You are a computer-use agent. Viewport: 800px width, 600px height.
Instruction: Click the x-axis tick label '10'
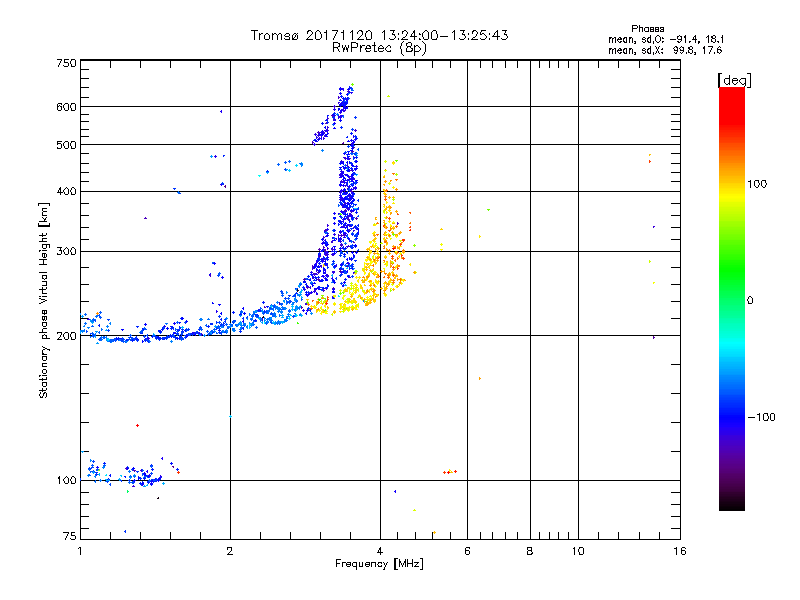[578, 551]
